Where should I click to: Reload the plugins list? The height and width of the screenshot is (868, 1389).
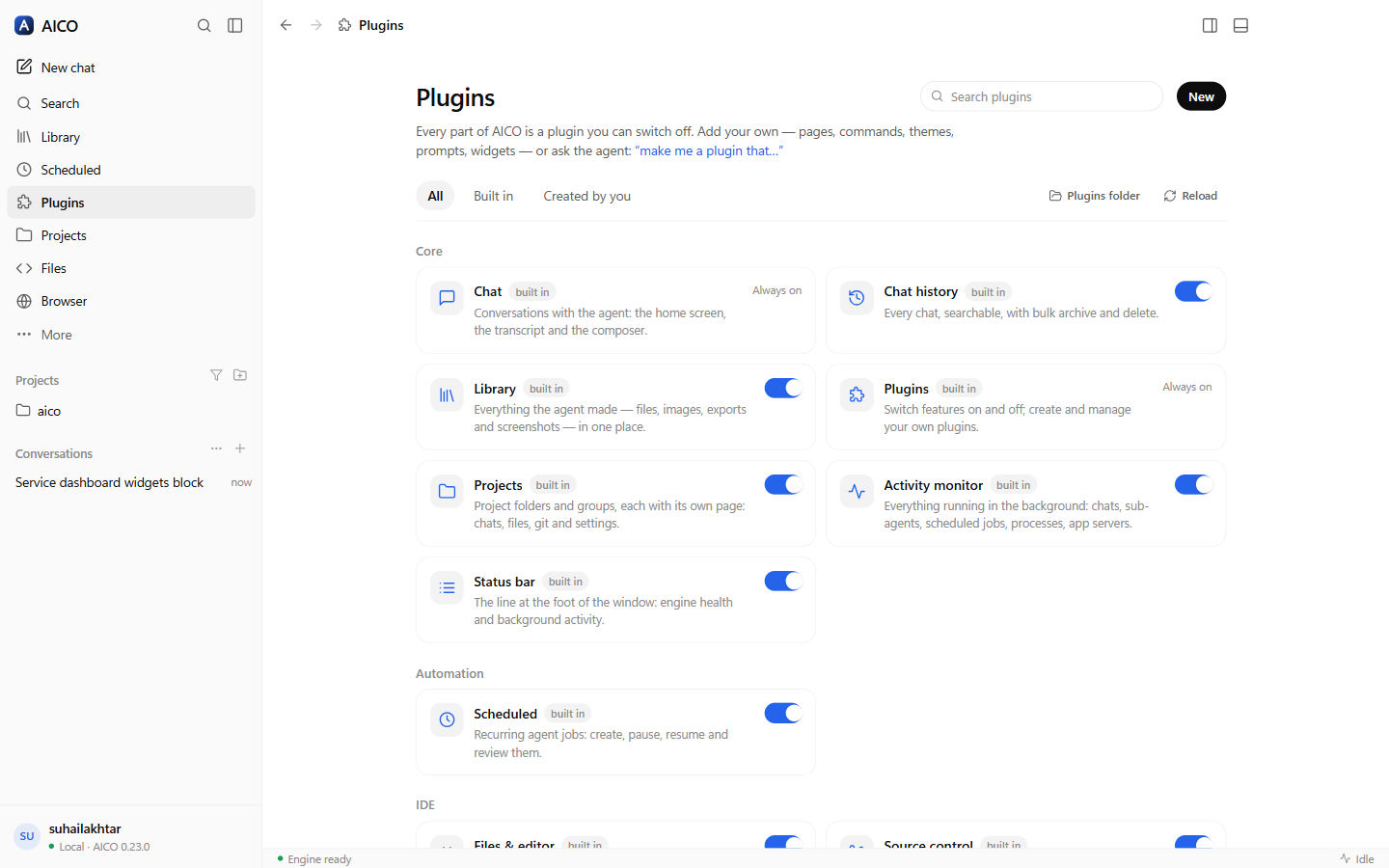pos(1190,196)
